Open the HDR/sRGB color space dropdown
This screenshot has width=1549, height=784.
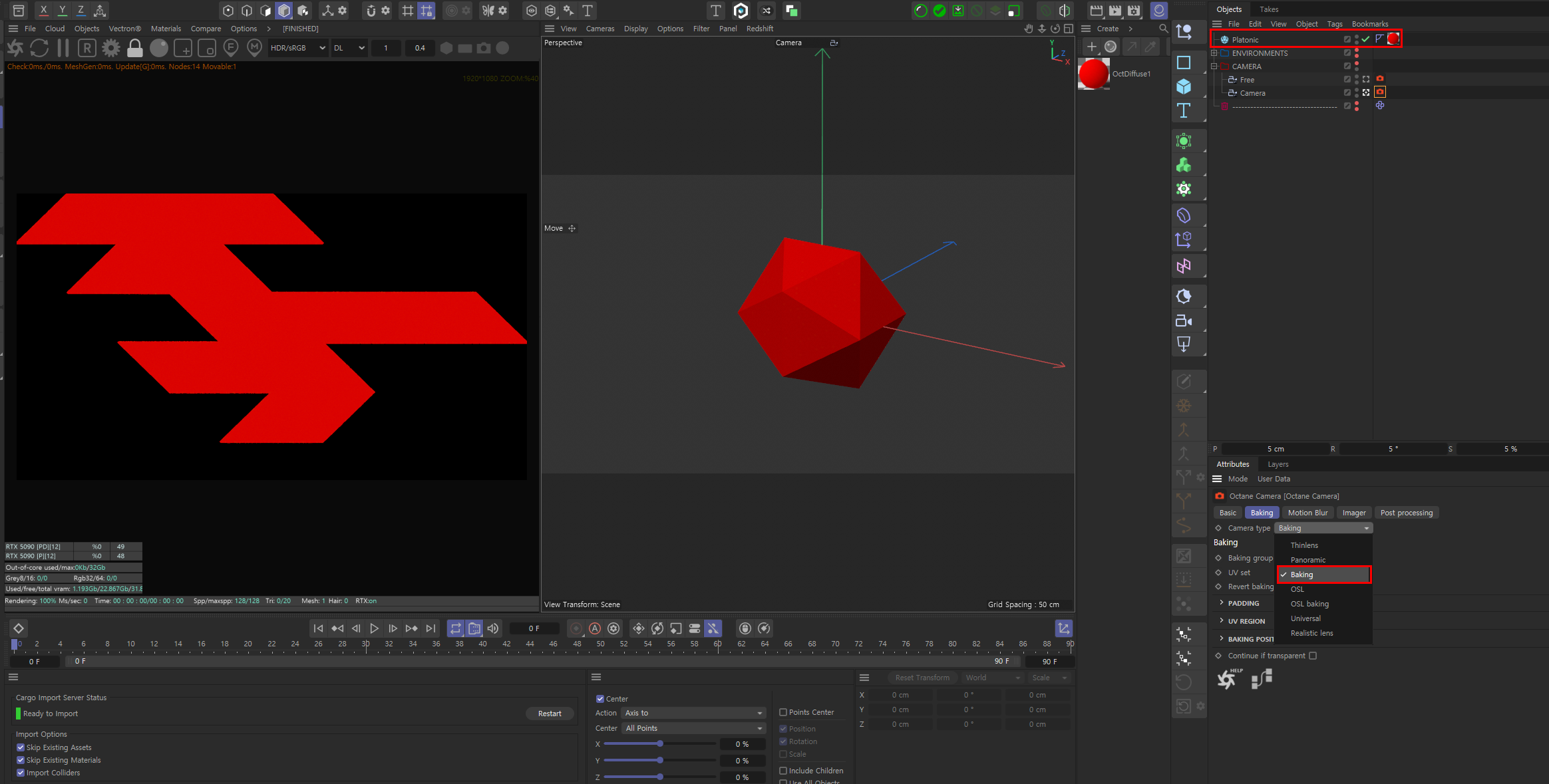(x=298, y=48)
